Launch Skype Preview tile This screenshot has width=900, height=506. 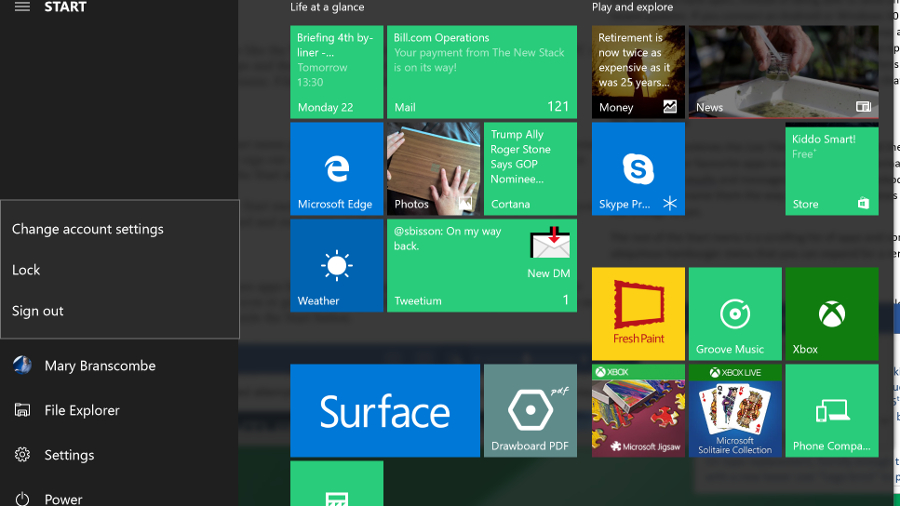tap(638, 169)
